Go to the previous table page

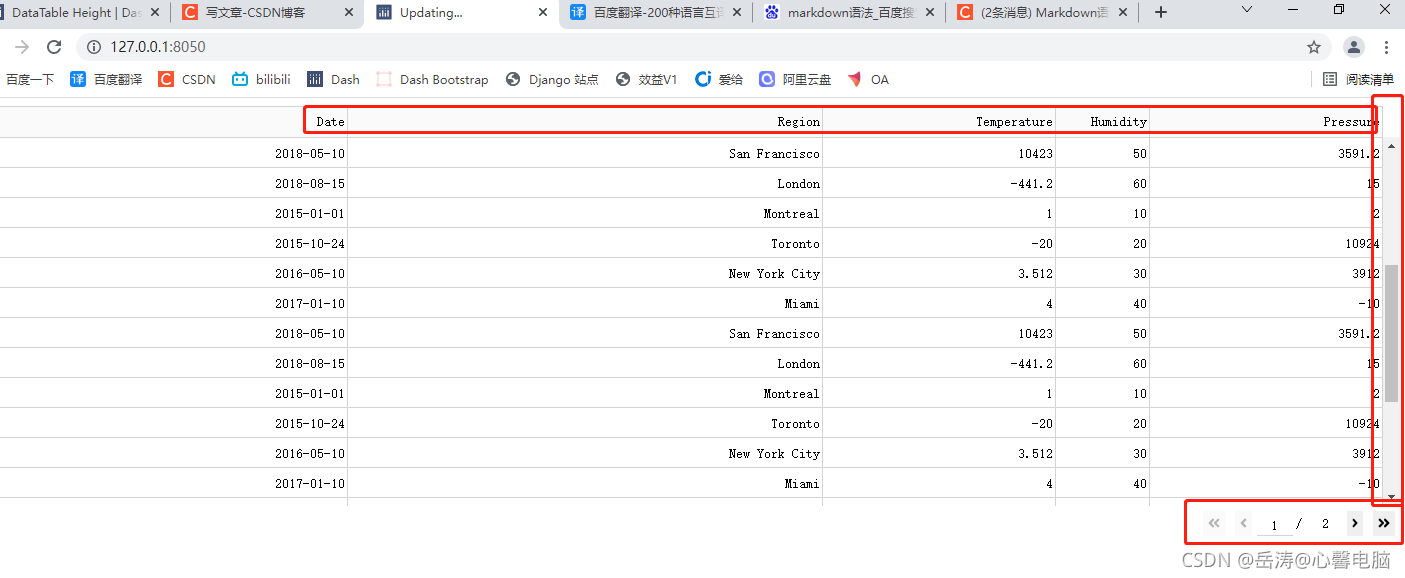1244,523
